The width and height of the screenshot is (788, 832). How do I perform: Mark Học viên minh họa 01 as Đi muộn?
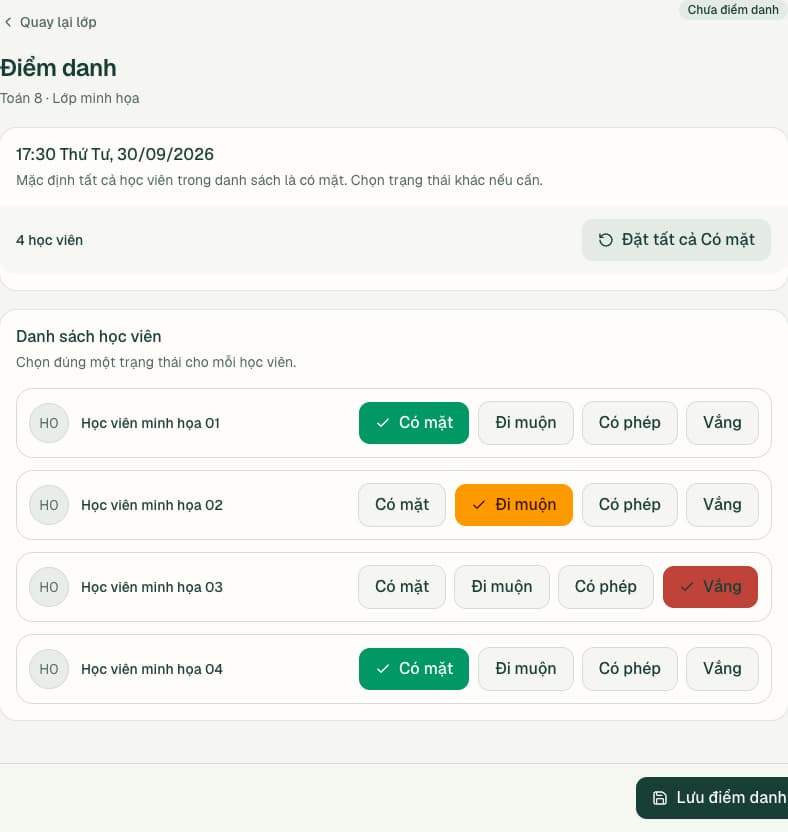526,423
